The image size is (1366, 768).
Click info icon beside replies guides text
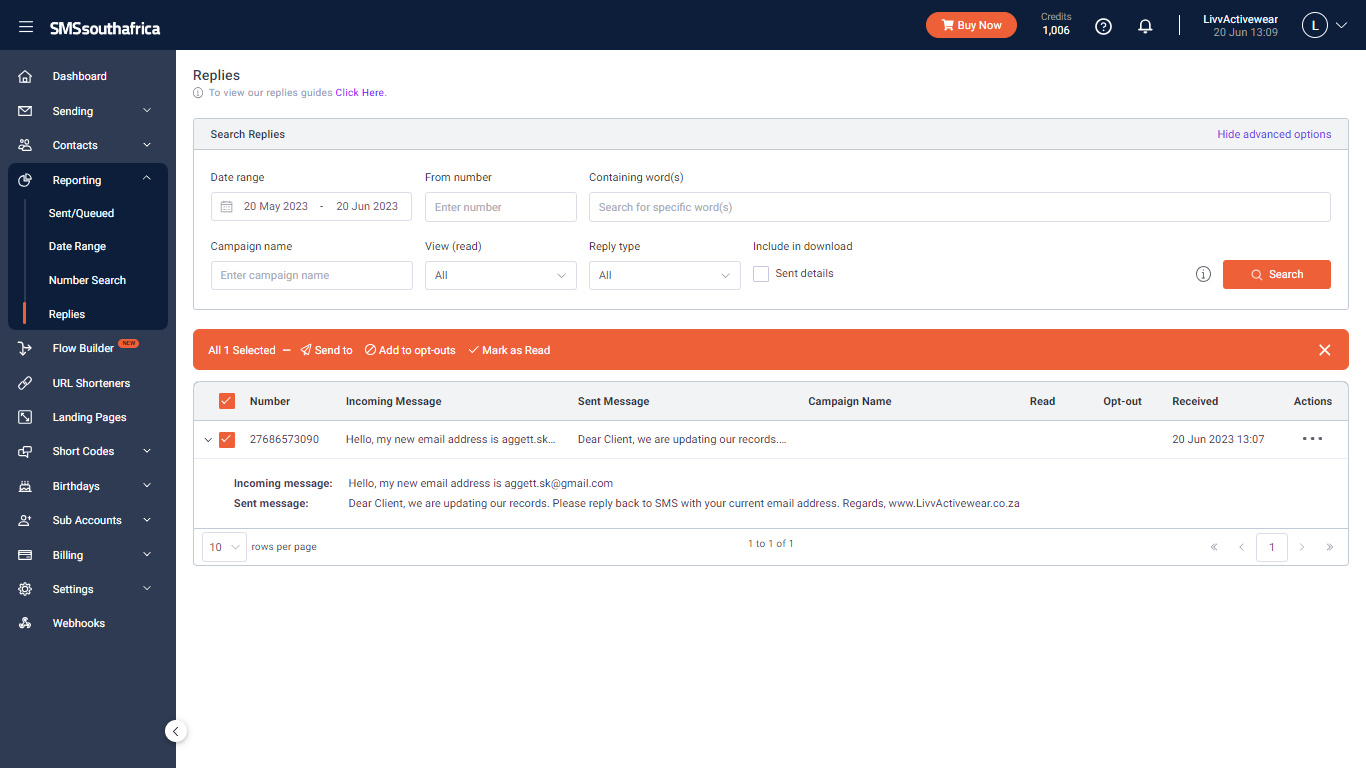coord(198,92)
